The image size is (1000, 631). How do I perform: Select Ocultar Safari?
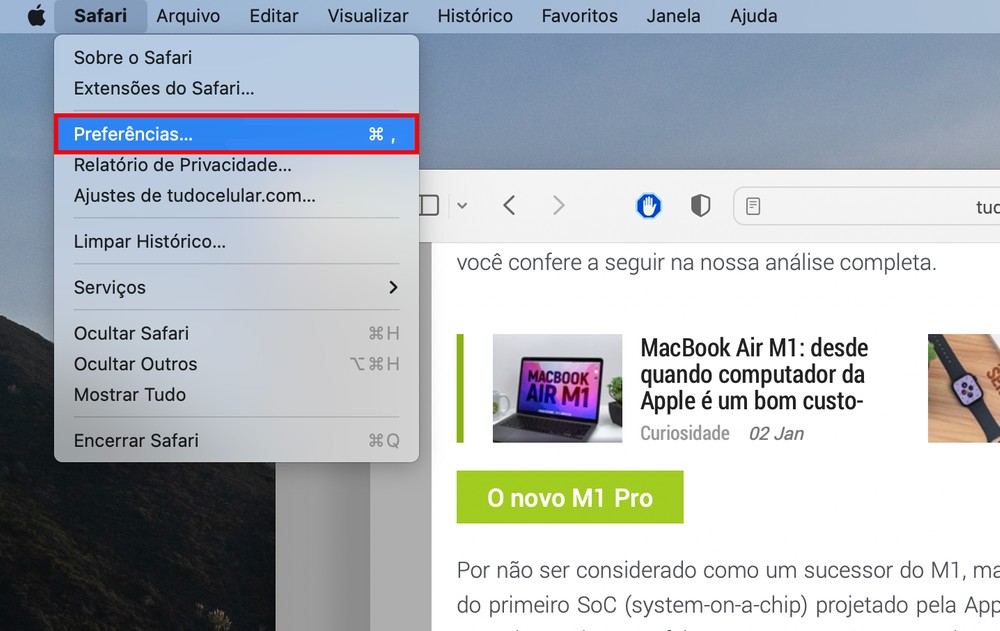pos(237,333)
